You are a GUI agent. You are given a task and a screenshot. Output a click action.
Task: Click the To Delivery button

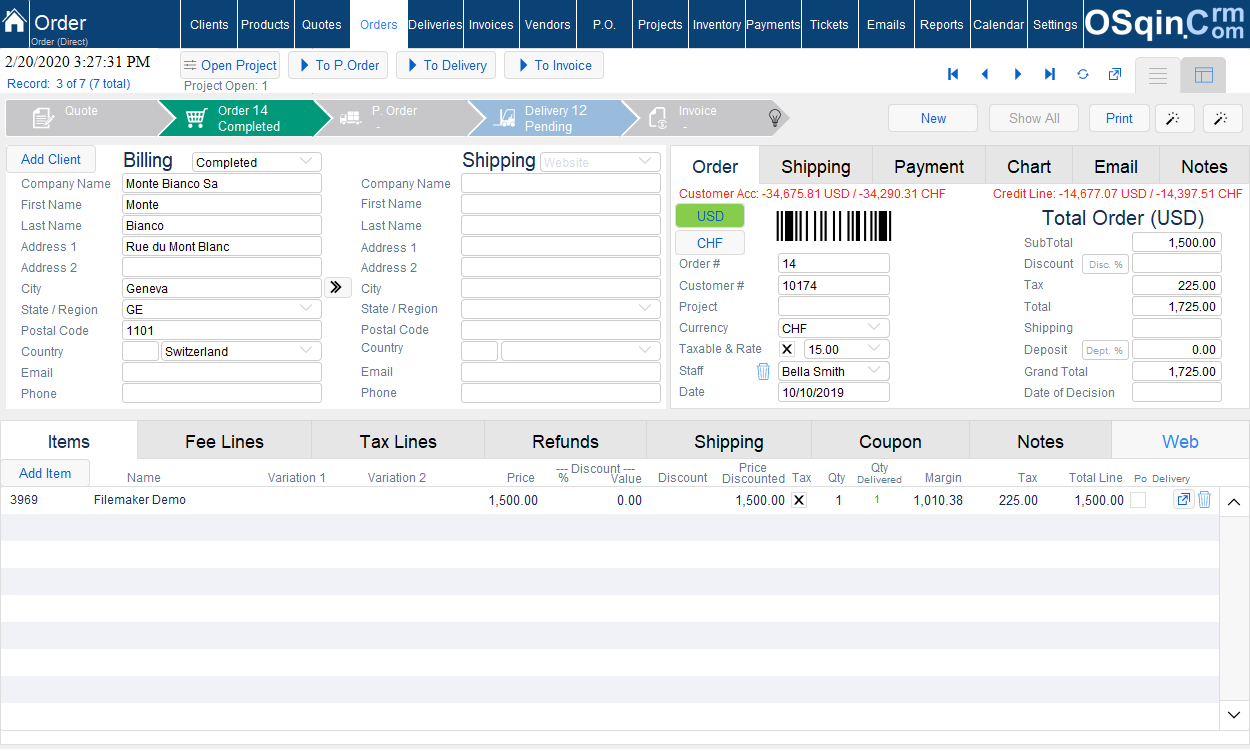tap(446, 65)
